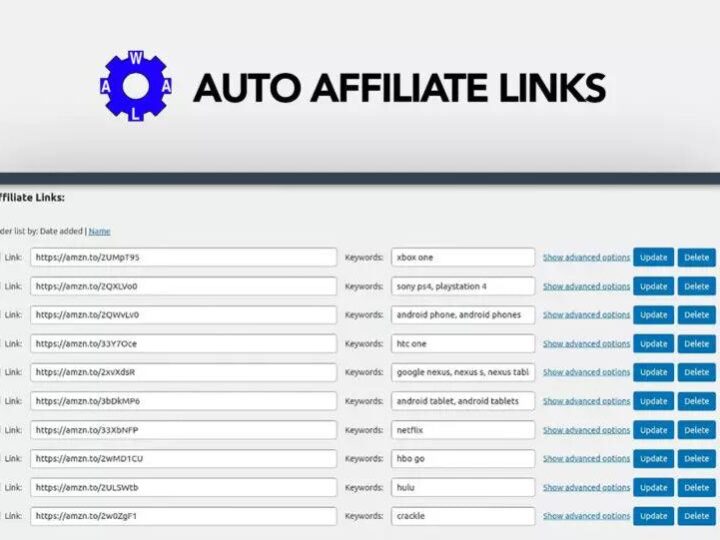Update the hbo go affiliate link
Image resolution: width=720 pixels, height=540 pixels.
tap(653, 458)
